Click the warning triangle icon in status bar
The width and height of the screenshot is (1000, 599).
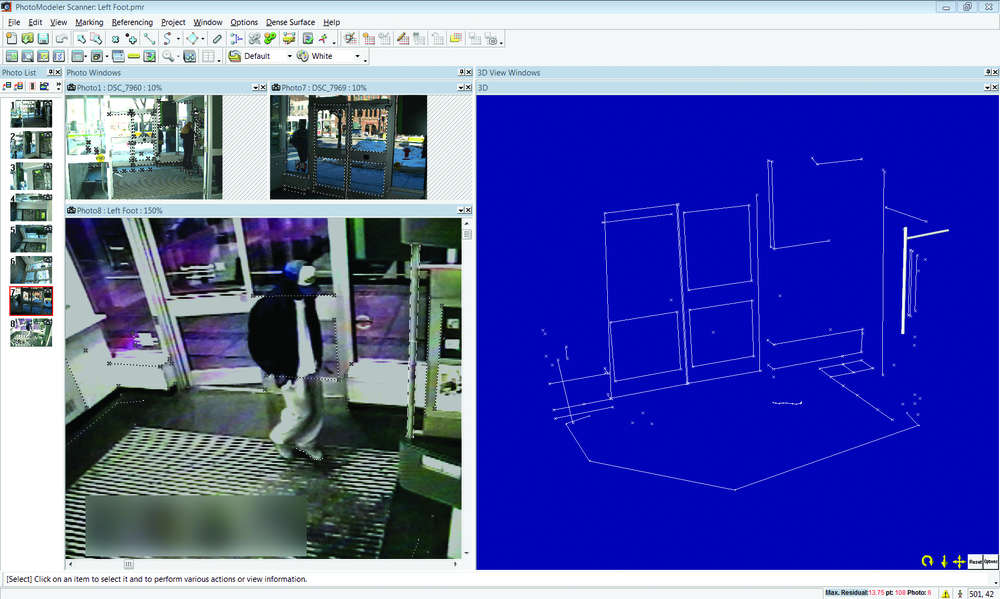[945, 593]
